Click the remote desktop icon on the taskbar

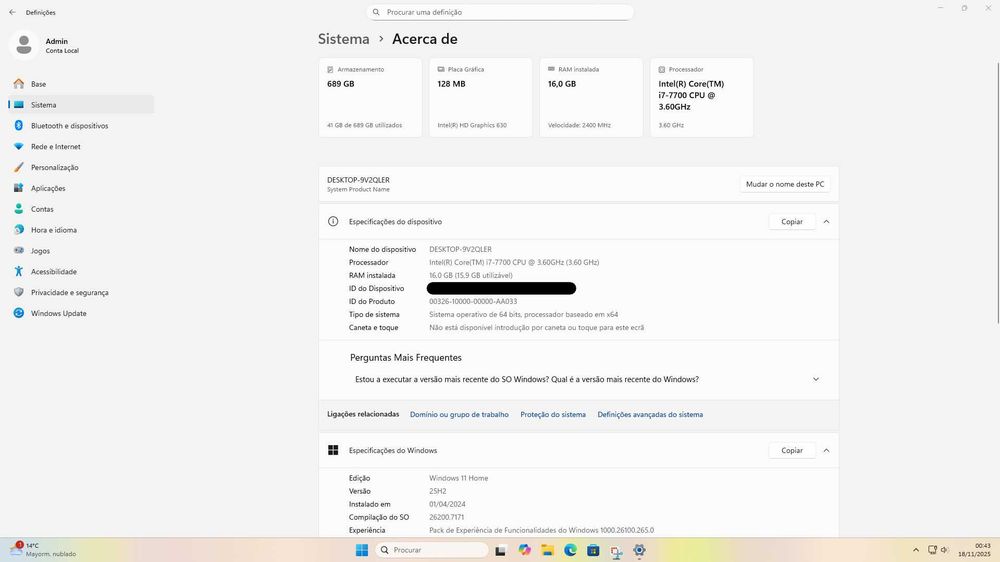pyautogui.click(x=616, y=551)
